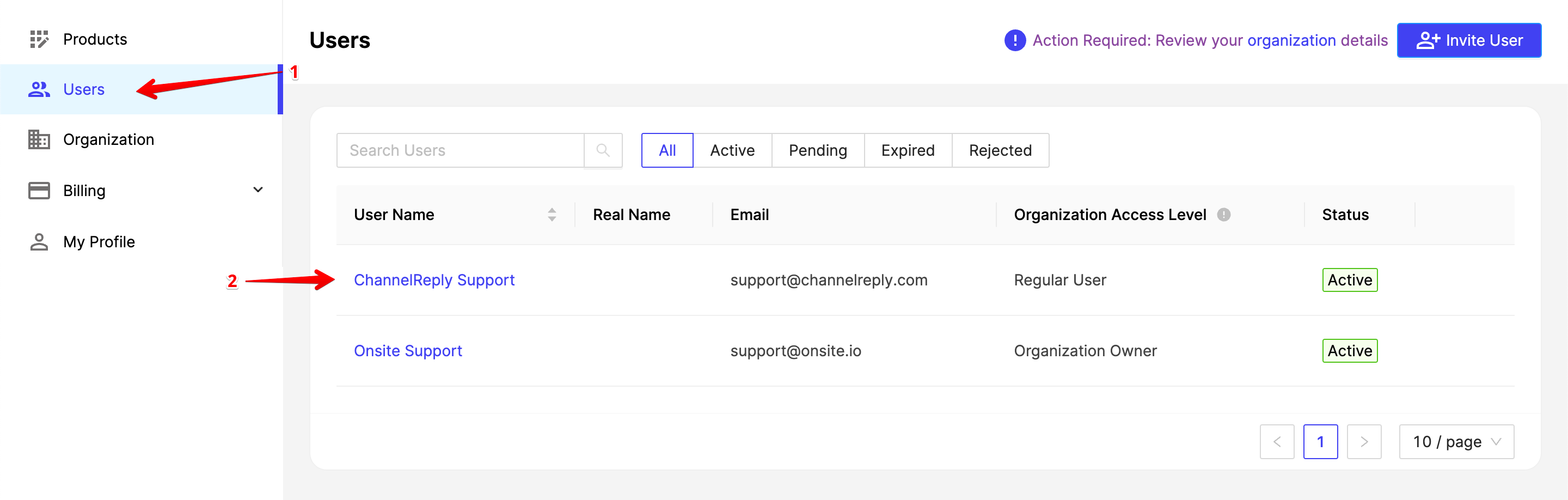Expand the Billing submenu chevron
1568x500 pixels.
[x=258, y=190]
